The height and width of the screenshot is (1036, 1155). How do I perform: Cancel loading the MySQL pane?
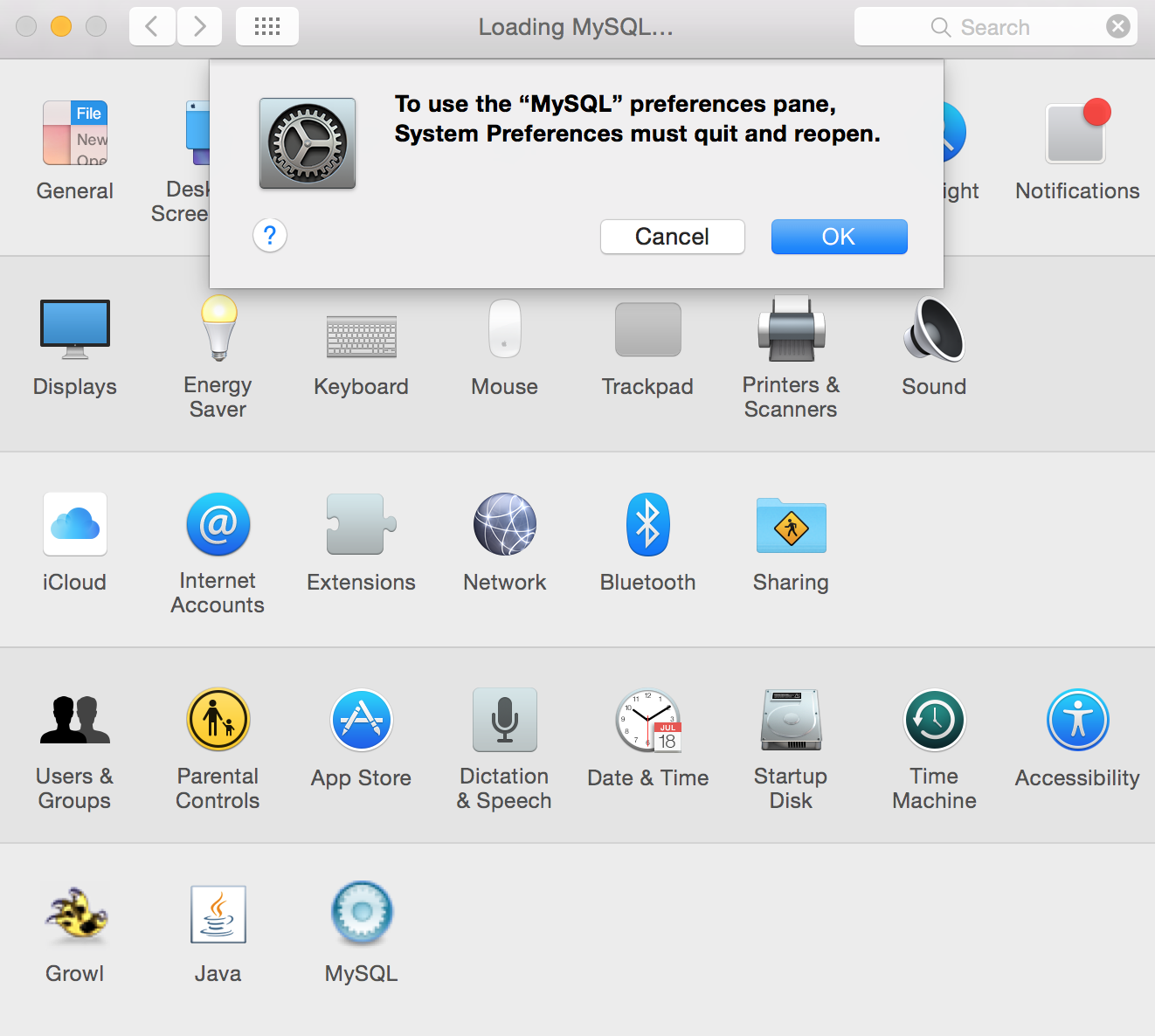[671, 236]
